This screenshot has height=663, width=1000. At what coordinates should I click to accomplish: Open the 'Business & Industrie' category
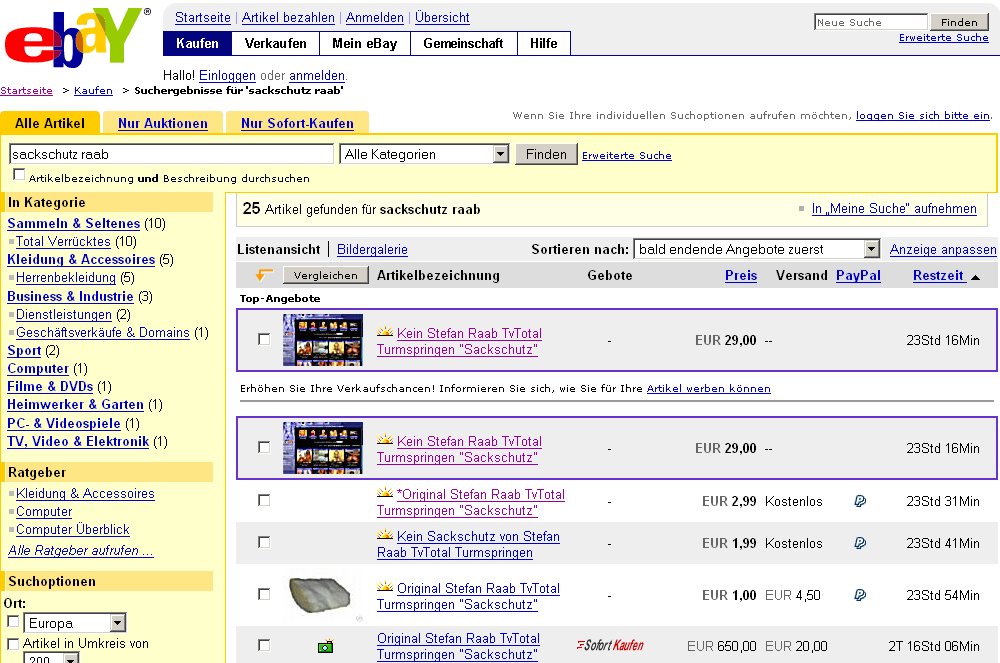(x=70, y=296)
